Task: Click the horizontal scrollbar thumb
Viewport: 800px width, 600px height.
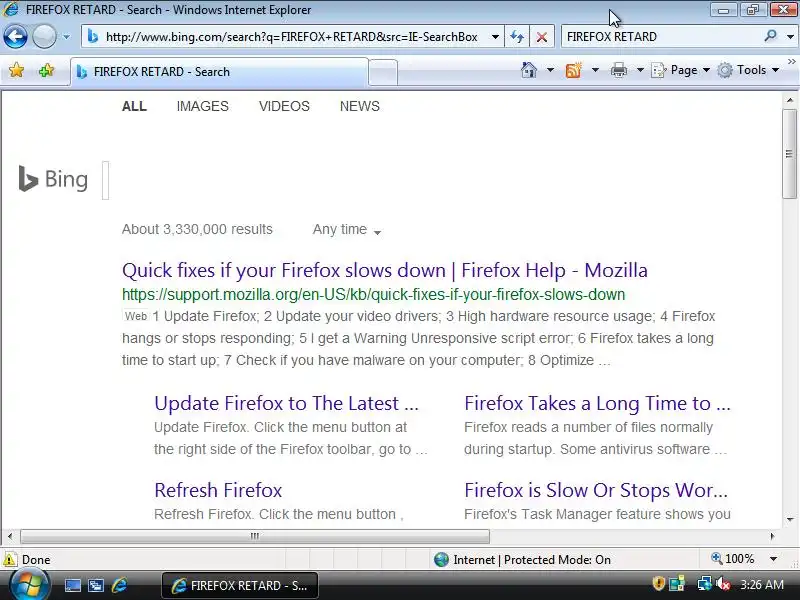Action: pyautogui.click(x=255, y=536)
